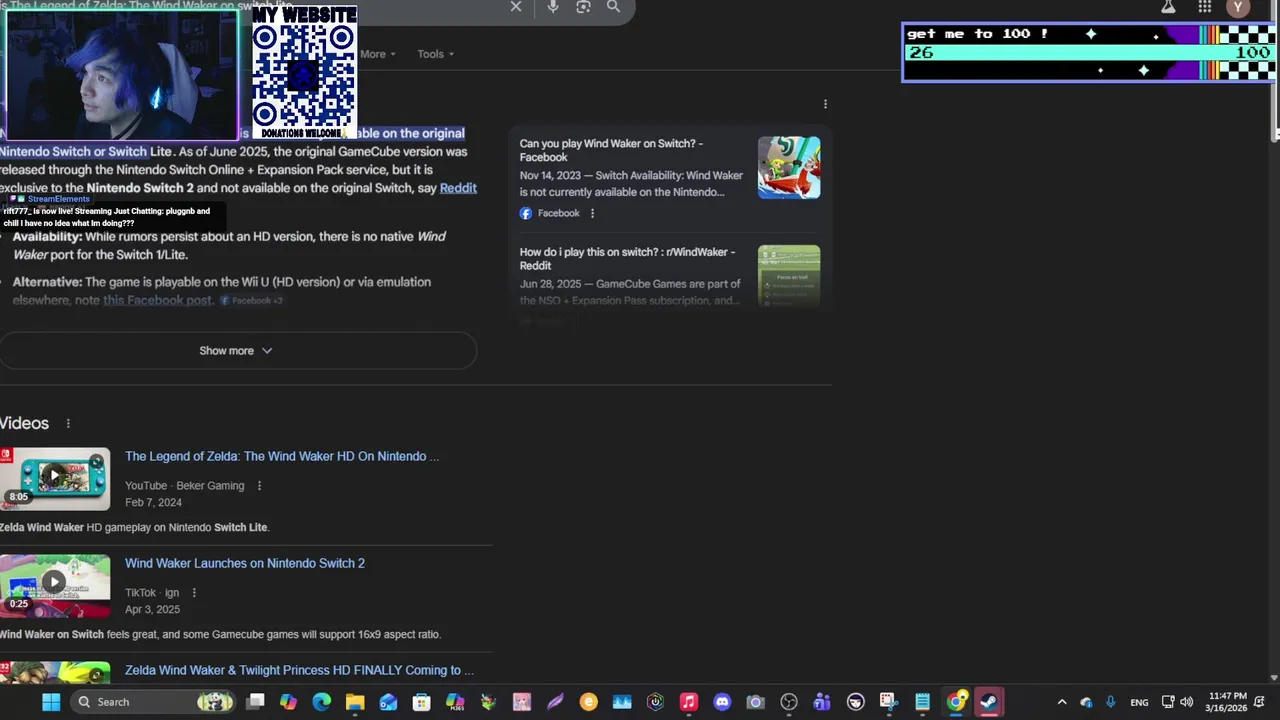Click the 'Apr 3, 2025' date text

coord(152,610)
